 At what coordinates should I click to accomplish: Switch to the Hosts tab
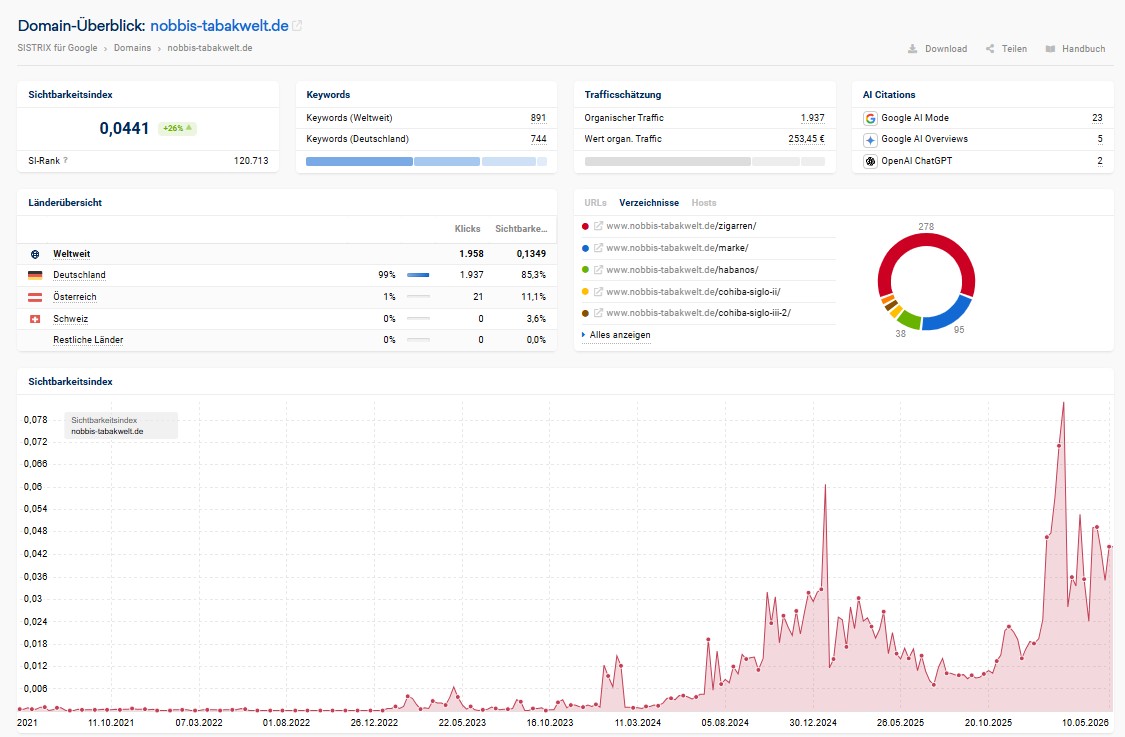(x=704, y=203)
